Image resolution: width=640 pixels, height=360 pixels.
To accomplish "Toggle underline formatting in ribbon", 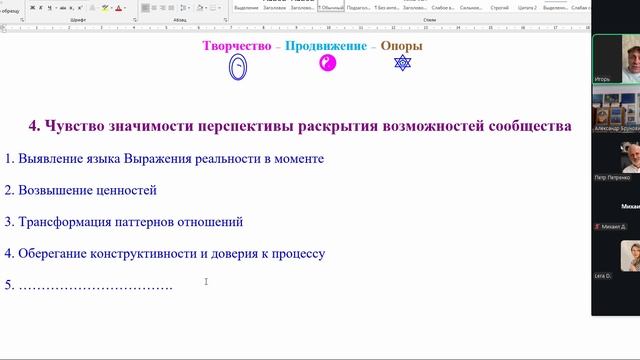I will click(x=49, y=8).
